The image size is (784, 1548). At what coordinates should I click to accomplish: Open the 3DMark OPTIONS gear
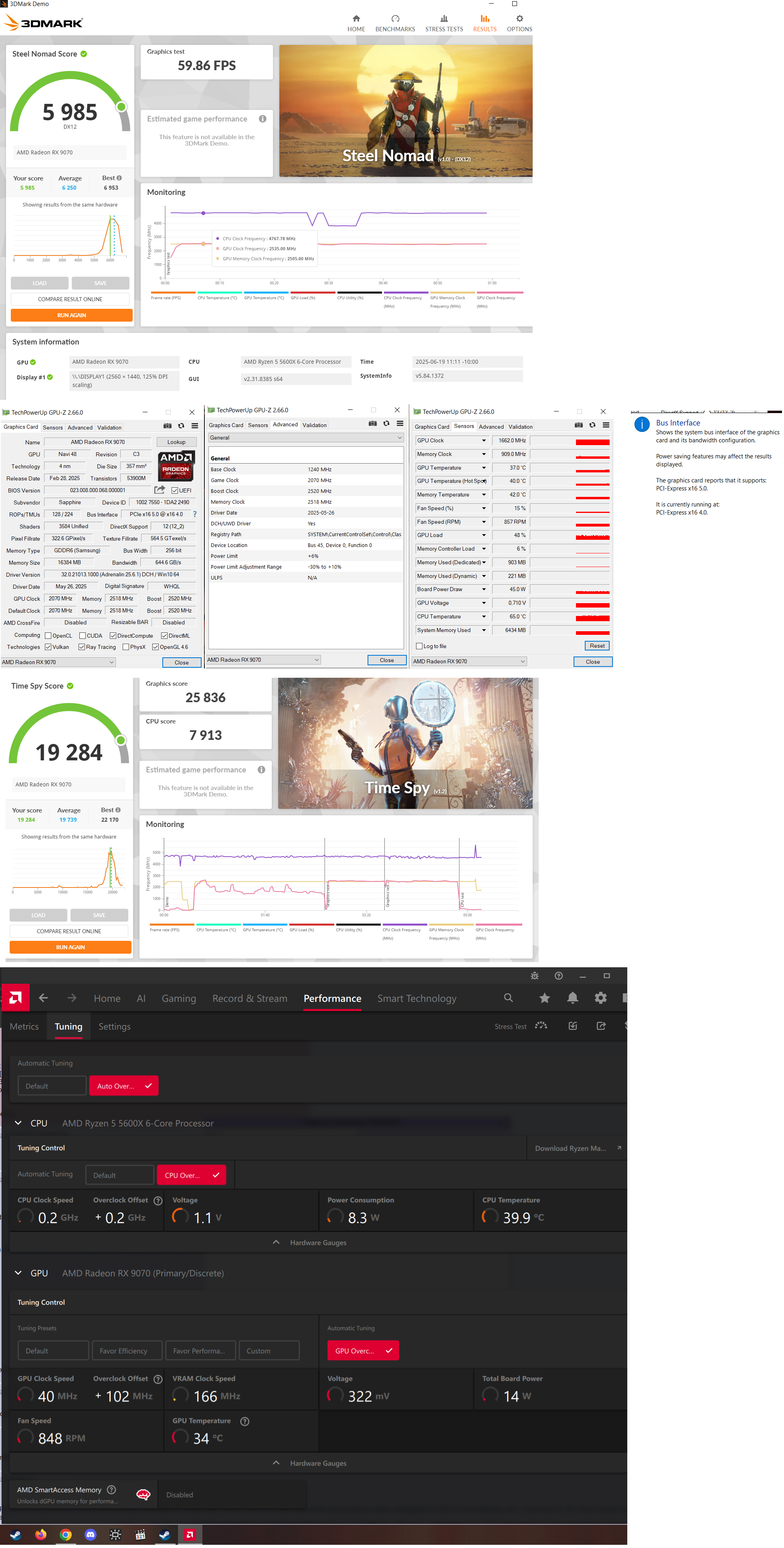point(519,18)
